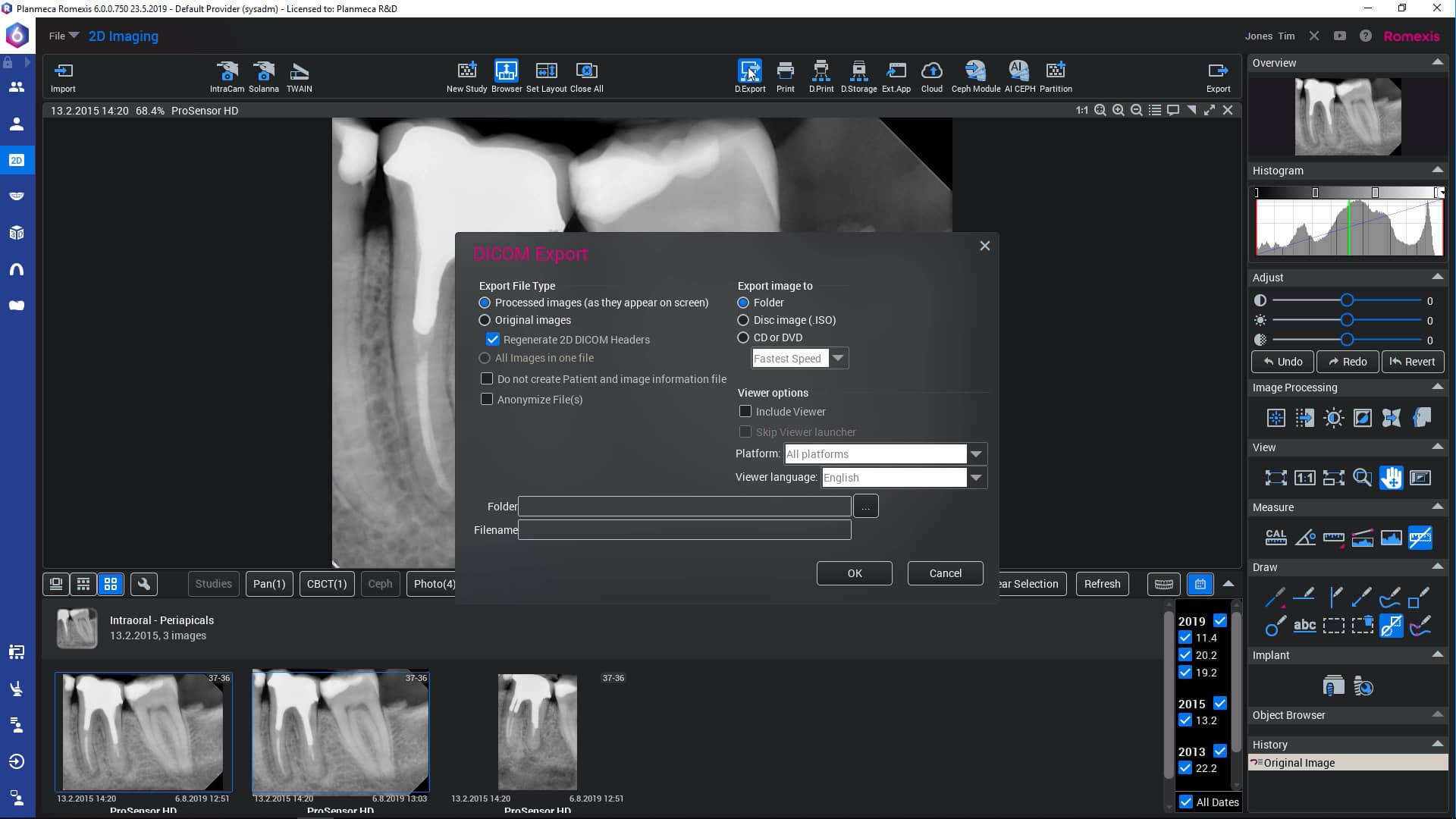Uncheck Regenerate 2D DICOM Headers
The image size is (1456, 819).
point(493,339)
